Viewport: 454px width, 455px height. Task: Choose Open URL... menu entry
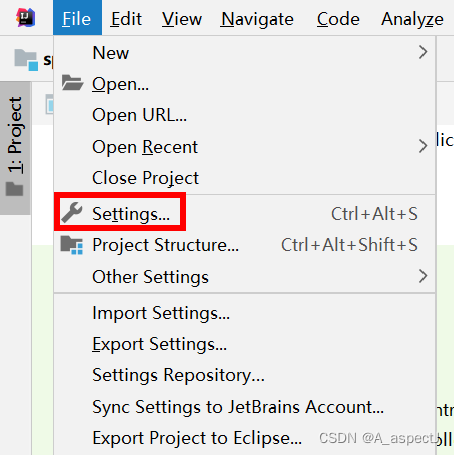point(244,115)
